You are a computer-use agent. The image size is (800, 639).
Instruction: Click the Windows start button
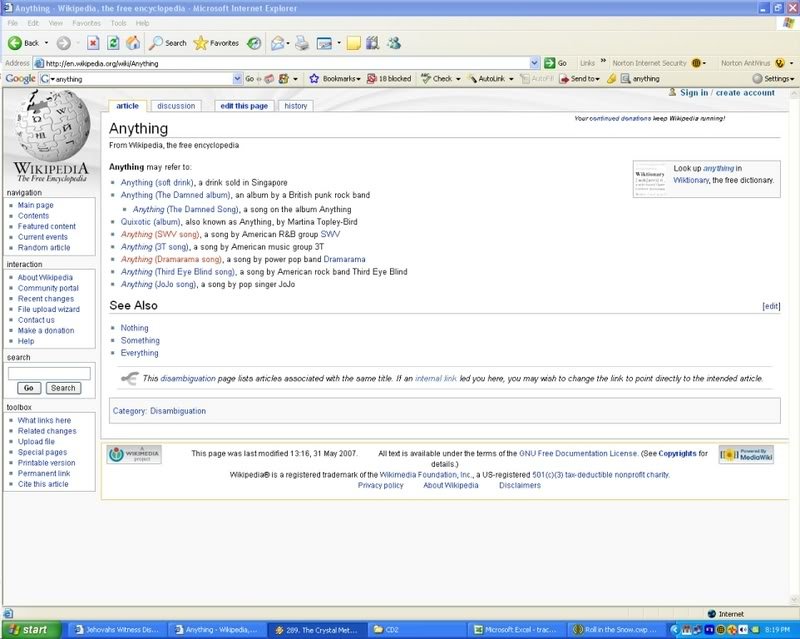tap(32, 630)
